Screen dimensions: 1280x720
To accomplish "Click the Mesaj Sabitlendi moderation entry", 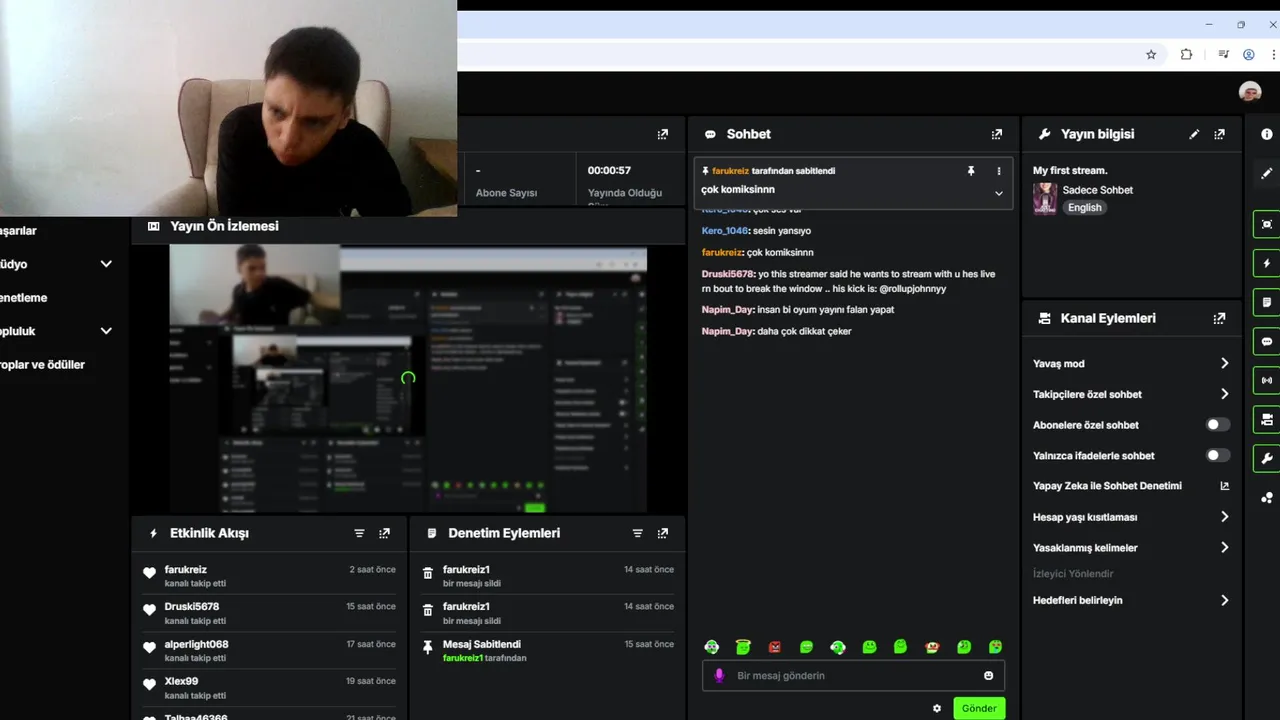I will pyautogui.click(x=548, y=651).
